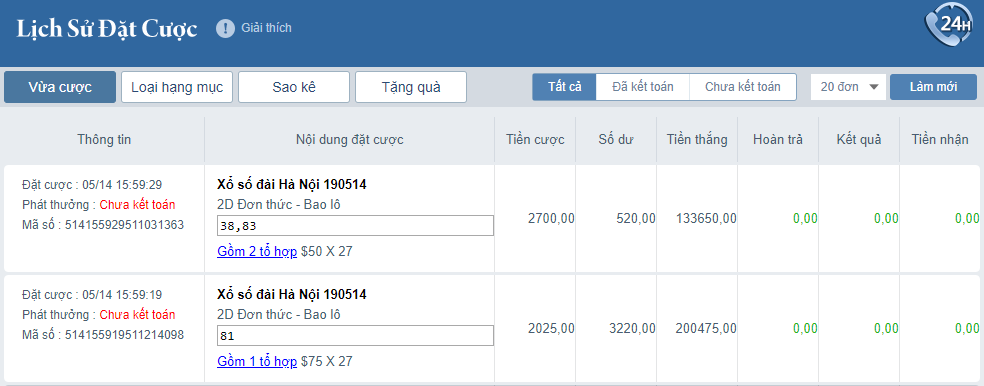Filter by Chưa kết toán

point(743,87)
